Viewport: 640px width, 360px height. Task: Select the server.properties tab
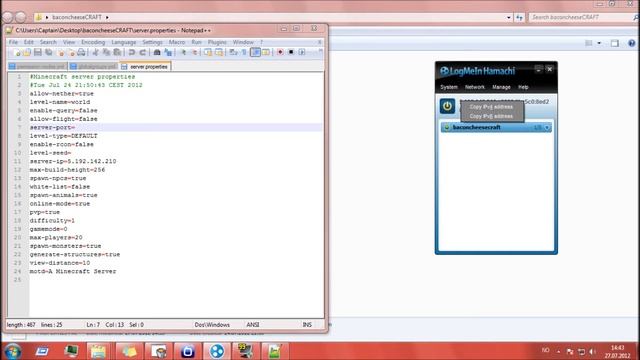click(145, 67)
